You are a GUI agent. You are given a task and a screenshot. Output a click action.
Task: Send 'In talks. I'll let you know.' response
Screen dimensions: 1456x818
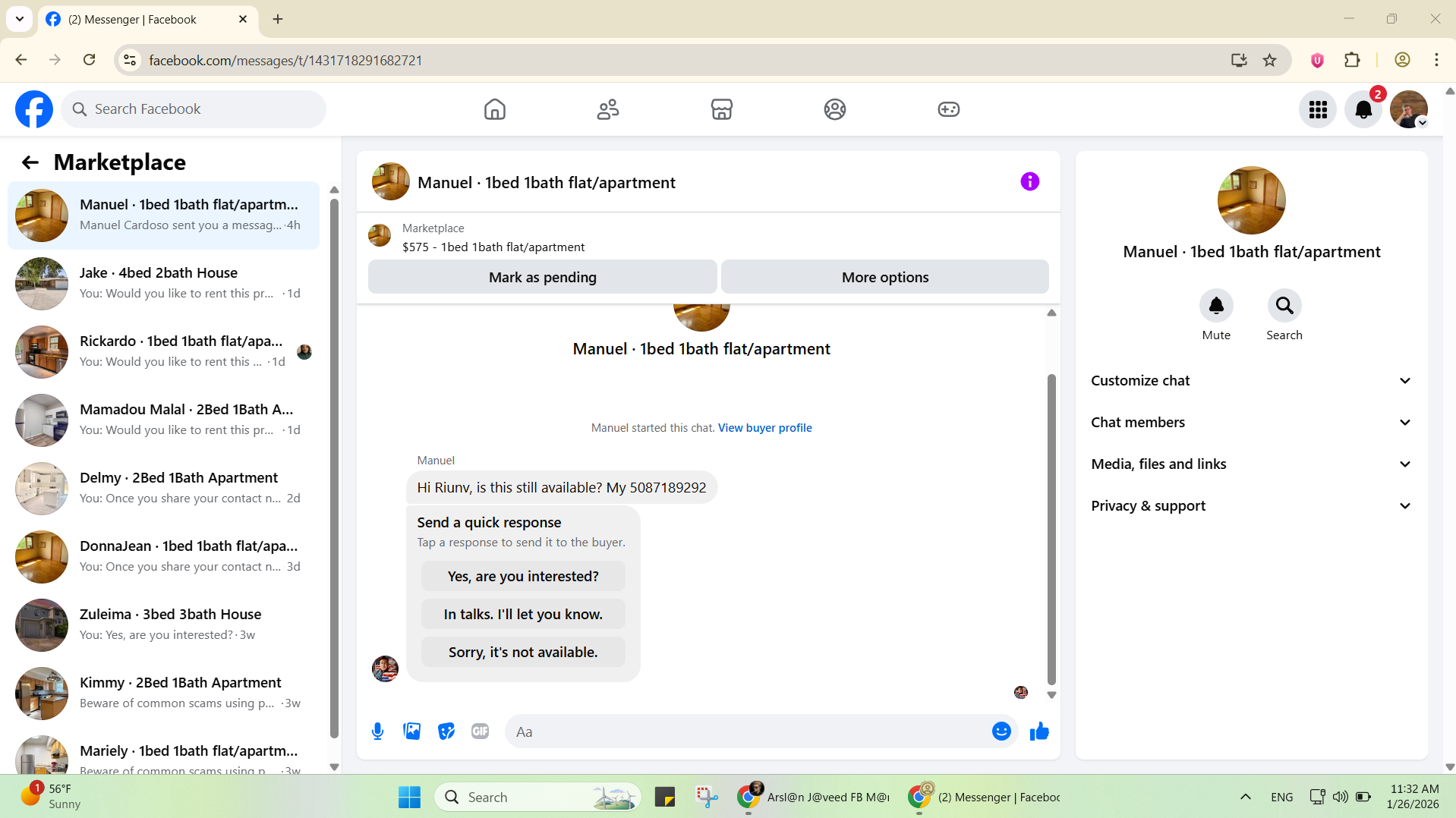[x=523, y=614]
